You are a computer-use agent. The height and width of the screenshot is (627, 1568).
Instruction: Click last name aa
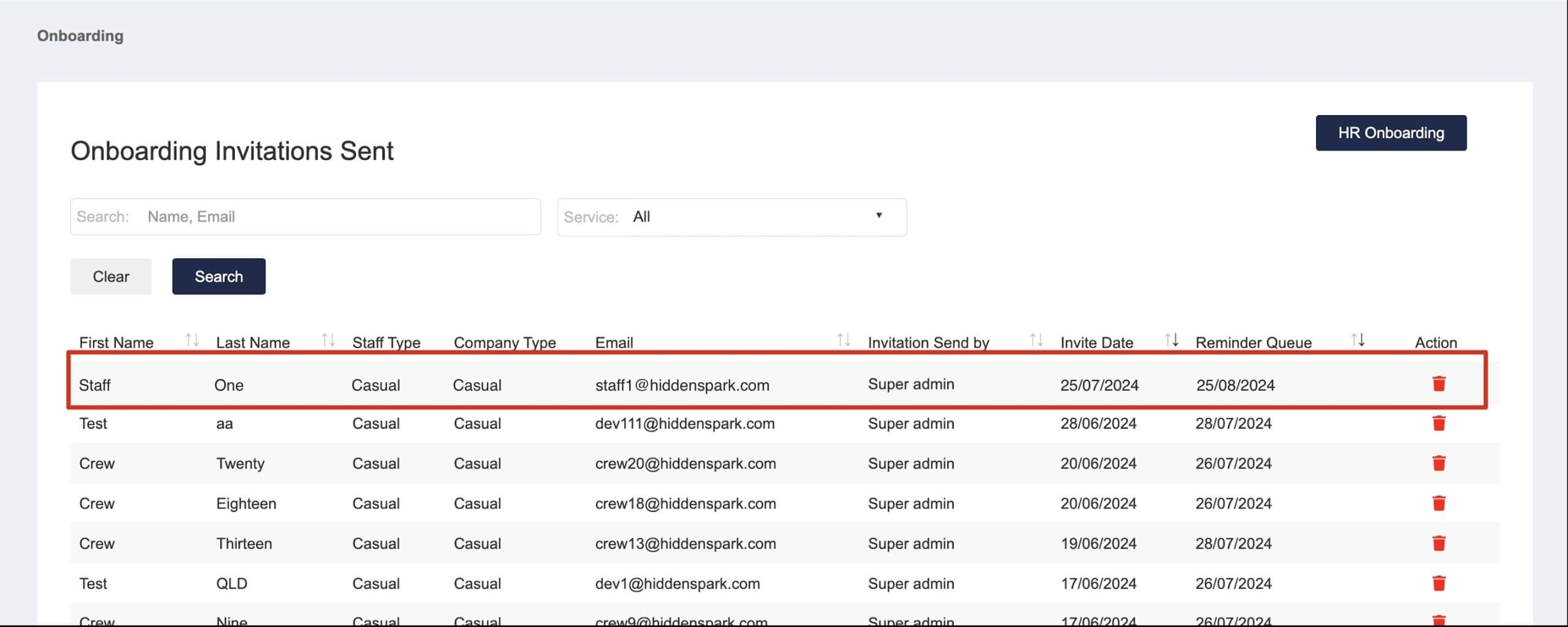tap(224, 424)
